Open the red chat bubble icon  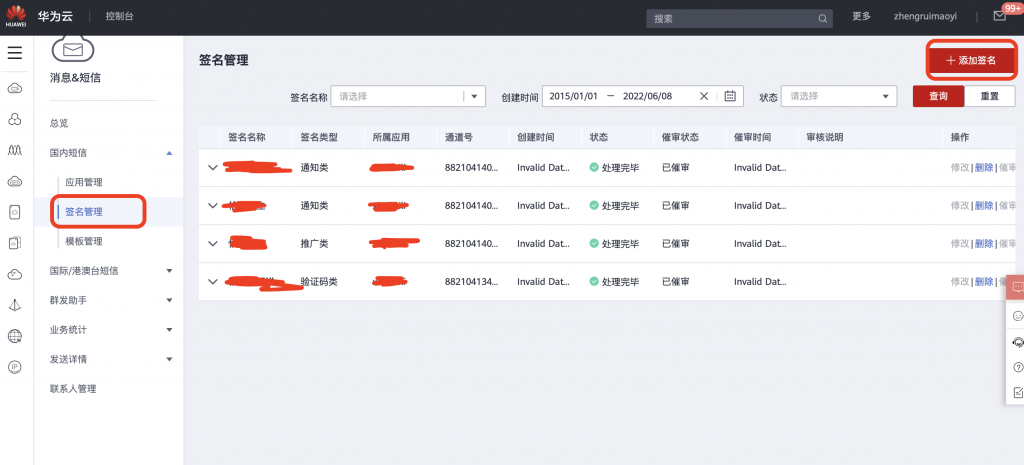point(1016,287)
